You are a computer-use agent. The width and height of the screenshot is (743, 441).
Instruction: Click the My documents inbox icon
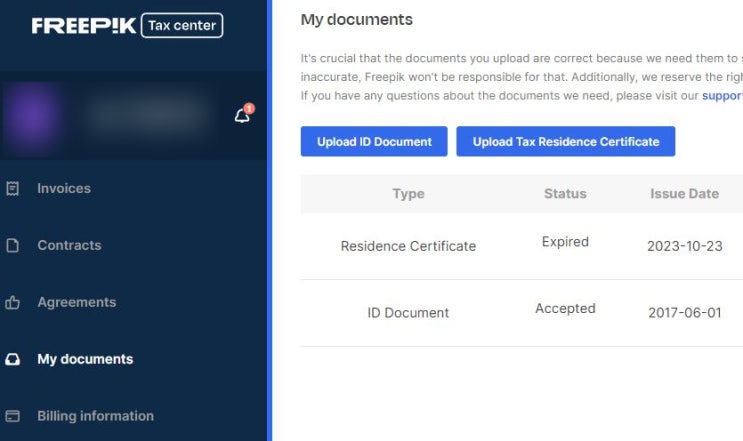click(x=13, y=359)
